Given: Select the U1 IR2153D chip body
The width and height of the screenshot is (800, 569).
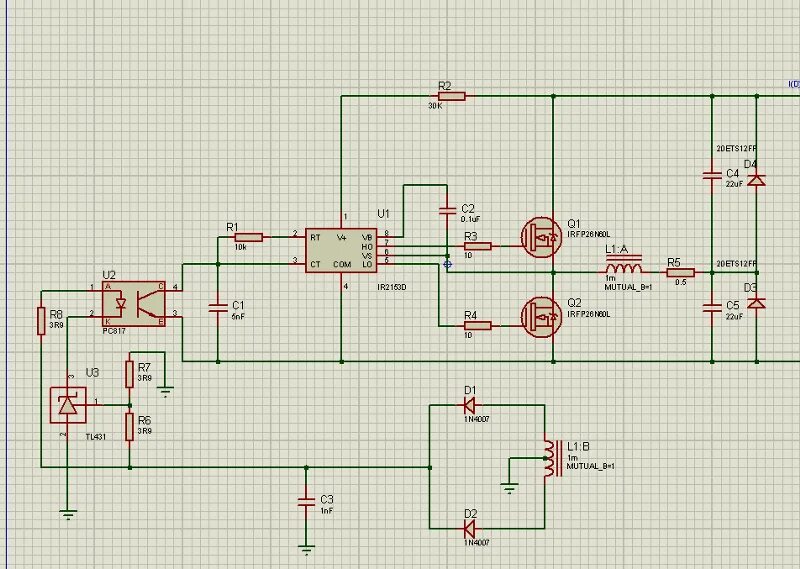Looking at the screenshot, I should click(x=341, y=251).
